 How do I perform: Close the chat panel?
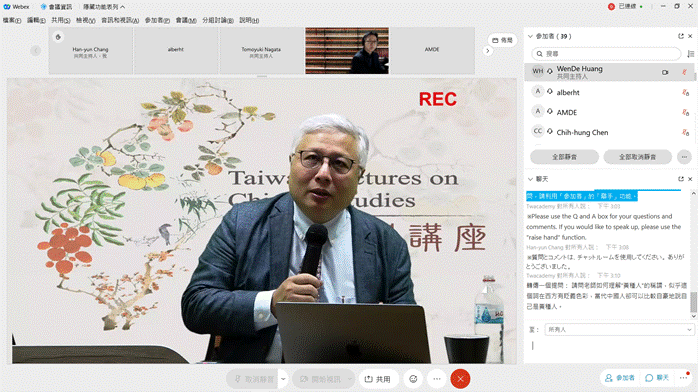point(690,179)
